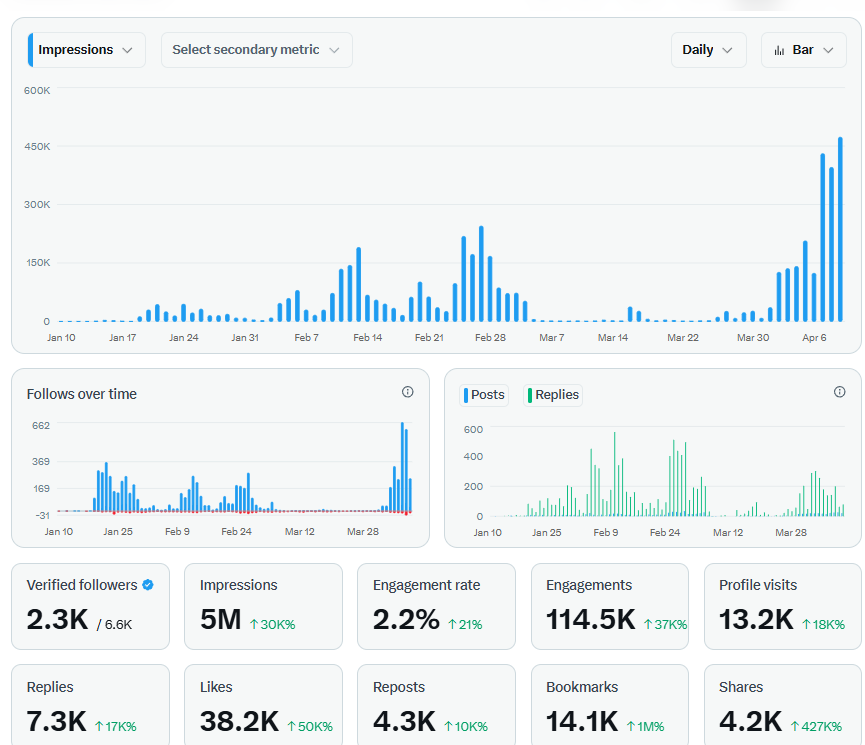Screen dimensions: 865x745
Task: Select the Reposts 4.3K card
Action: tap(436, 705)
